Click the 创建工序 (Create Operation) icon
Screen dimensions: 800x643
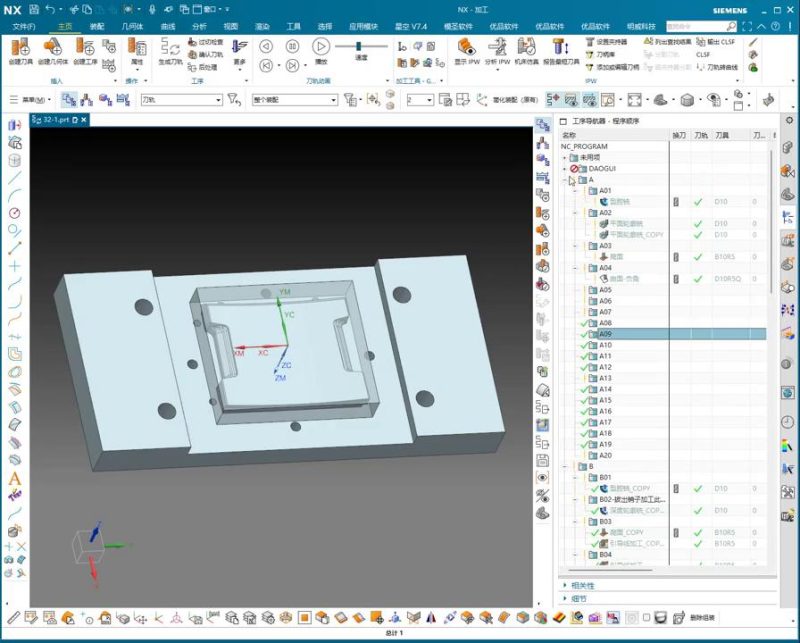pos(85,48)
